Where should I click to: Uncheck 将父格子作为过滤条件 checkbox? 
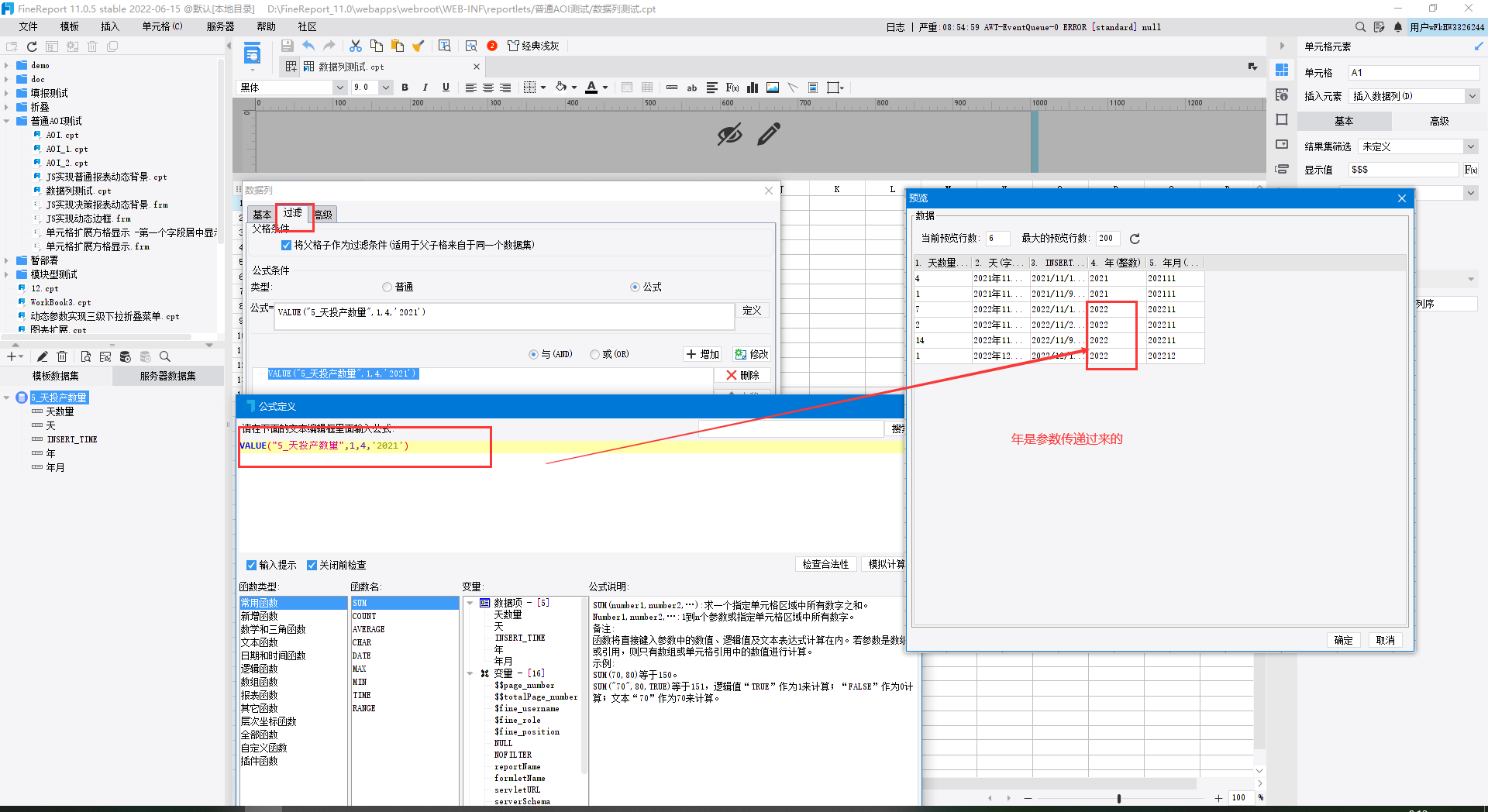click(286, 245)
